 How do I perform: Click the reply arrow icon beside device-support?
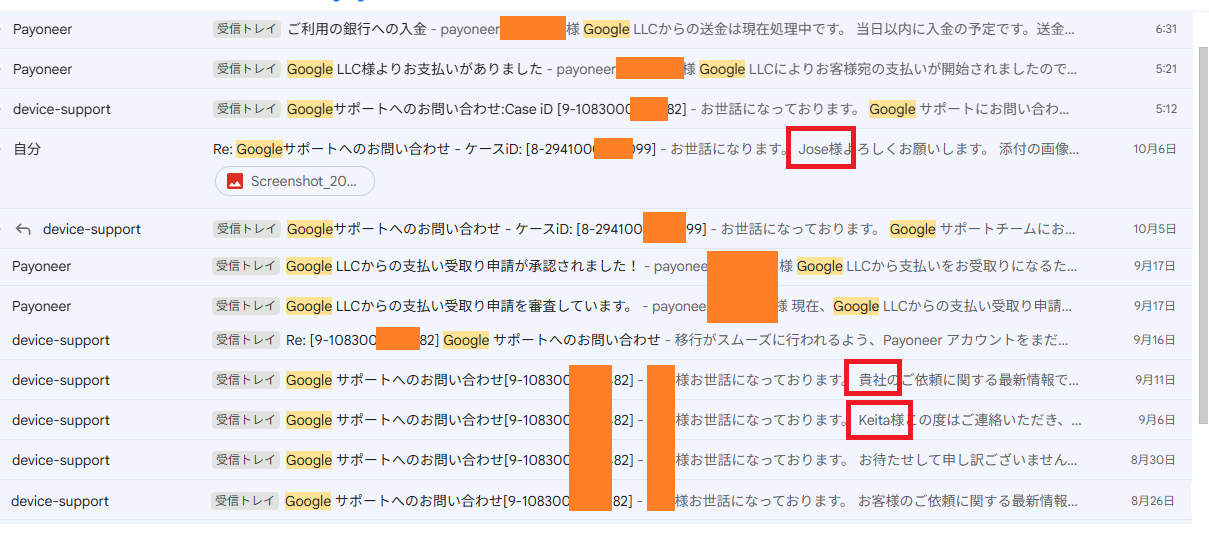coord(24,229)
